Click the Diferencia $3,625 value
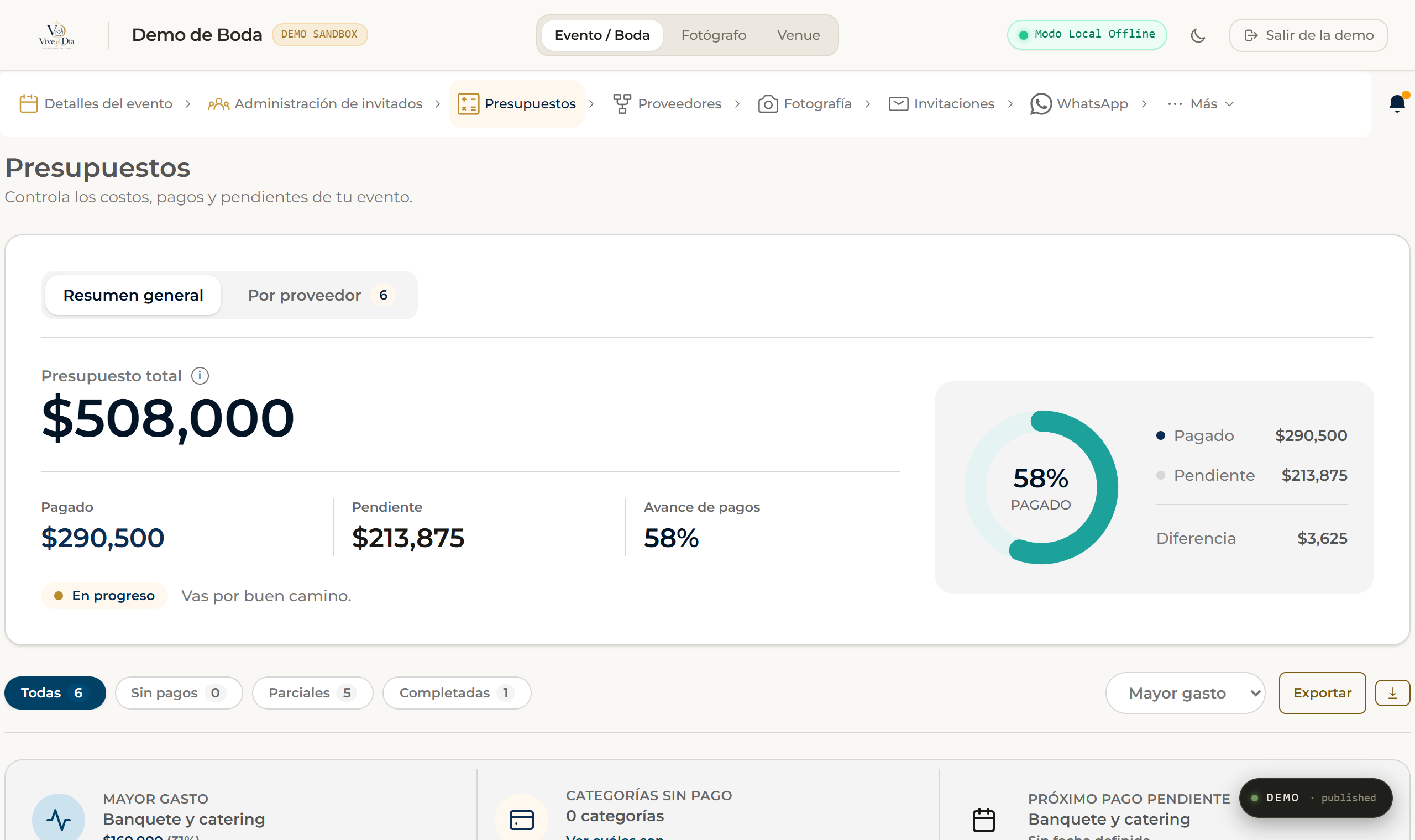1415x840 pixels. click(x=1322, y=538)
